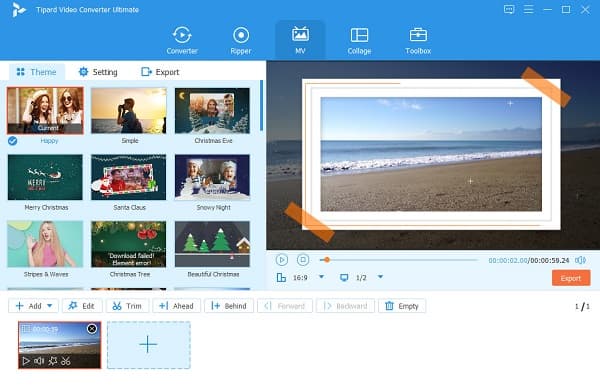Viewport: 600px width, 387px height.
Task: Play the preview video
Action: point(282,260)
